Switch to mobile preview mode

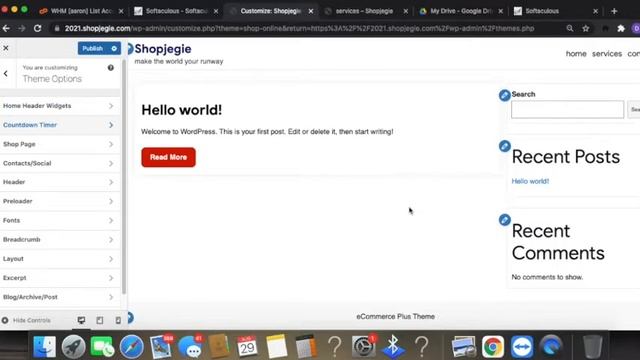point(118,320)
